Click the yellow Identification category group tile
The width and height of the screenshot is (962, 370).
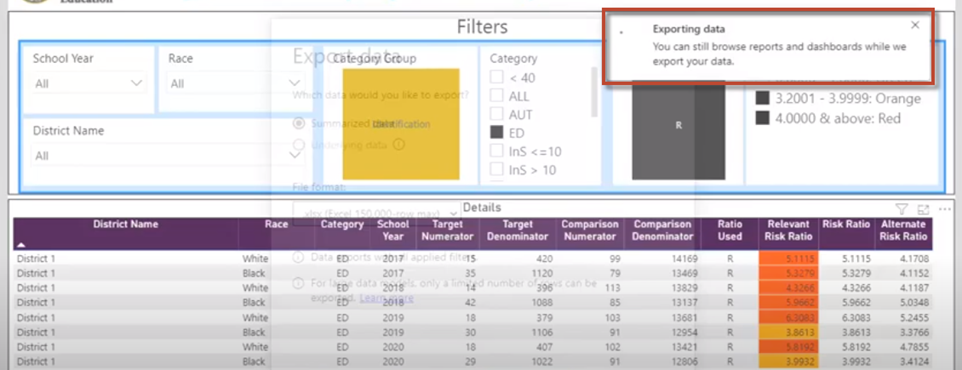point(401,124)
